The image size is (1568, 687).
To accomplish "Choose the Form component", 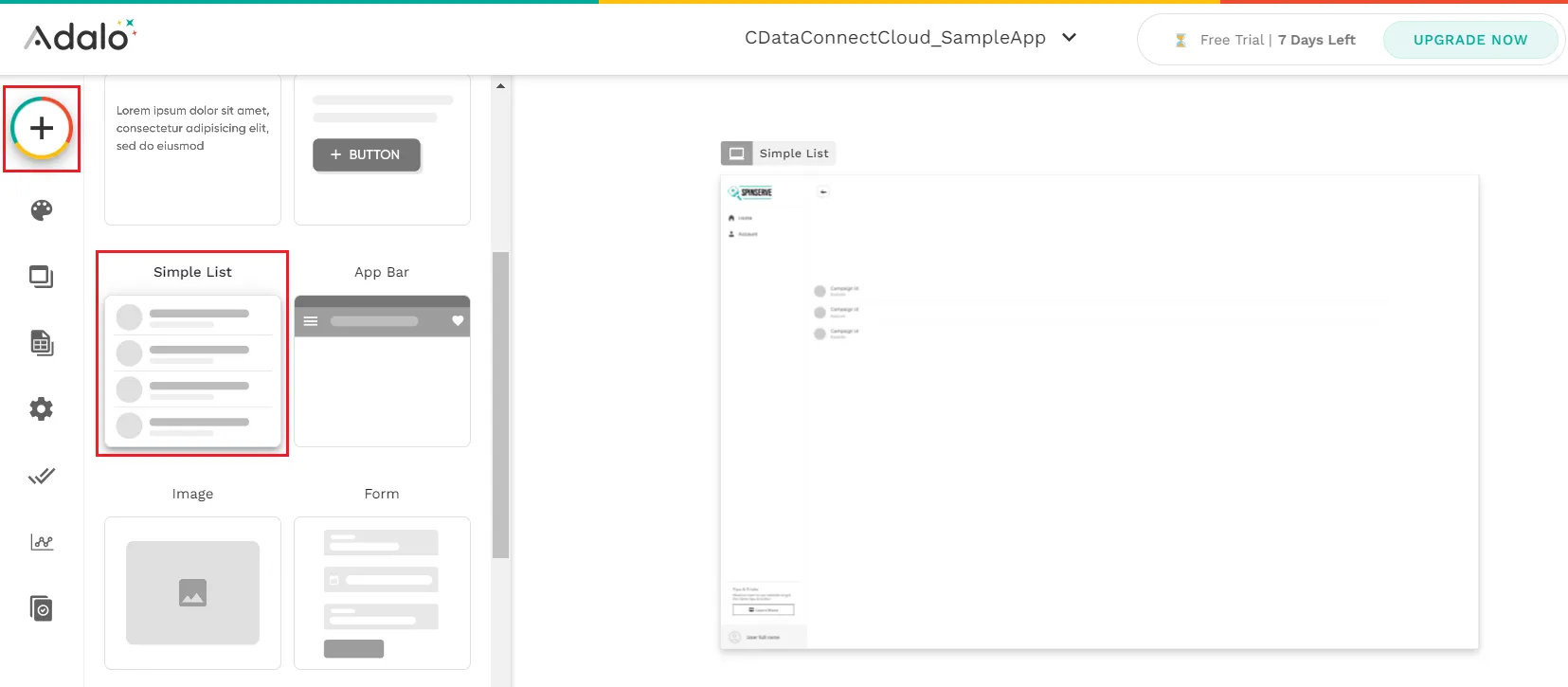I will (x=382, y=592).
